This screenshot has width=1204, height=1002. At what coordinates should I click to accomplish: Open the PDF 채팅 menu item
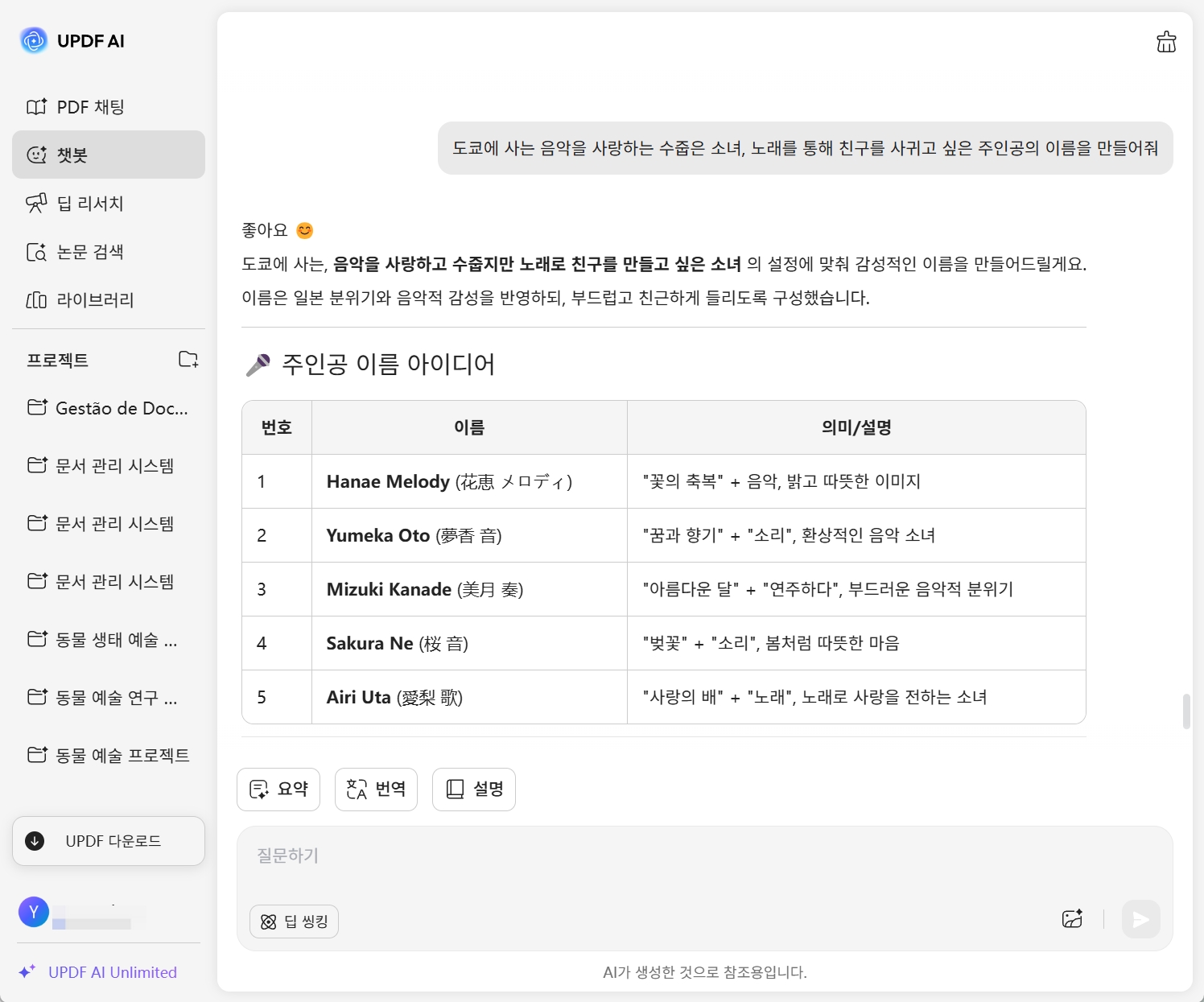(90, 107)
